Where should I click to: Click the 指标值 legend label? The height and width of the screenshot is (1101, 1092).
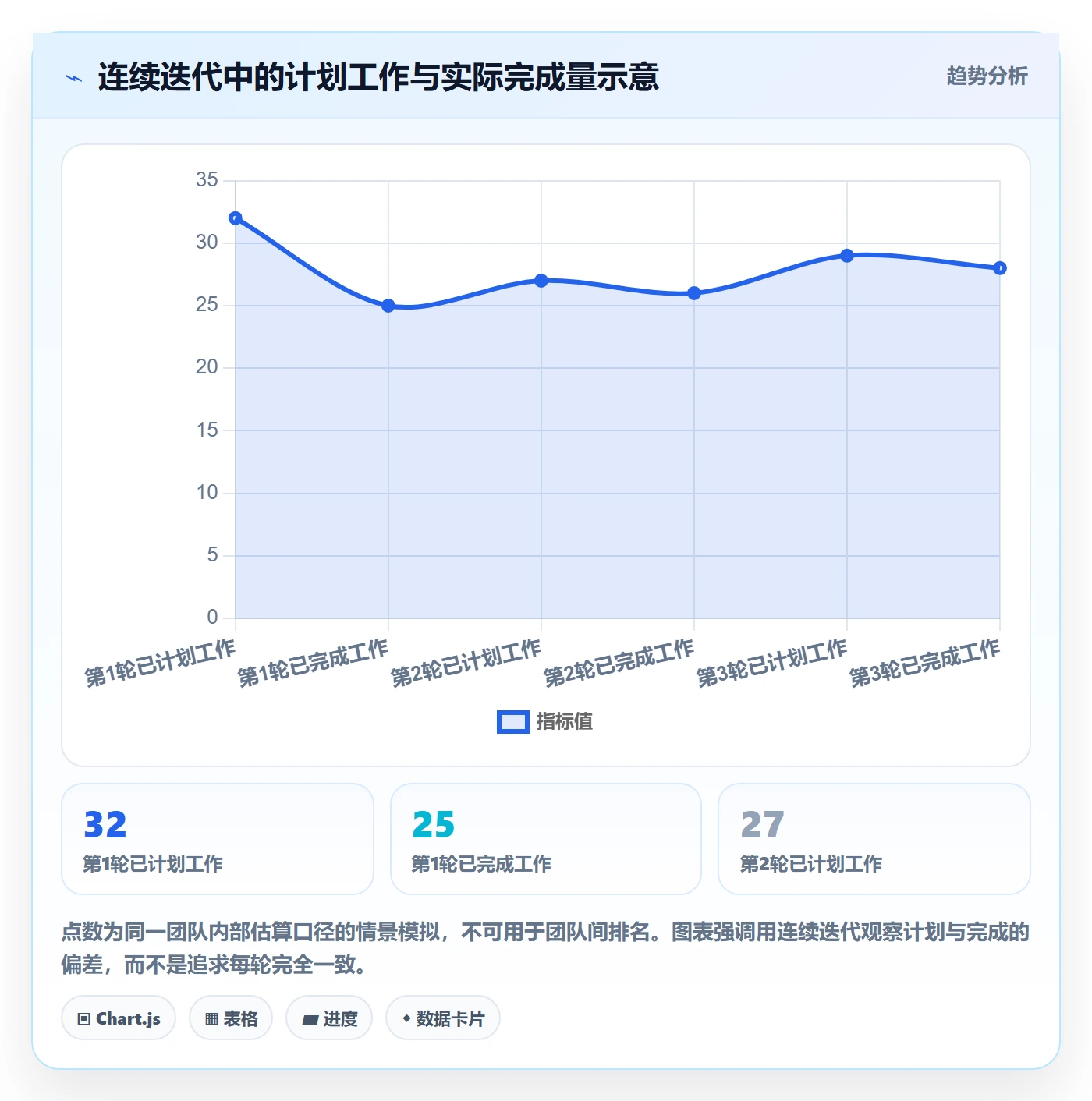click(565, 722)
